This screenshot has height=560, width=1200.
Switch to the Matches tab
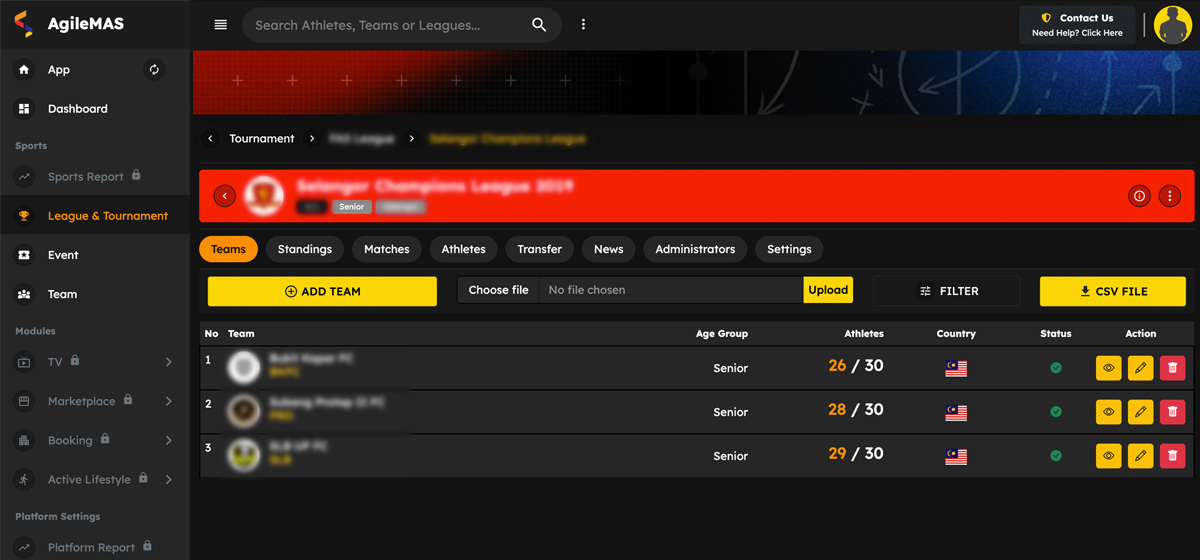coord(387,249)
